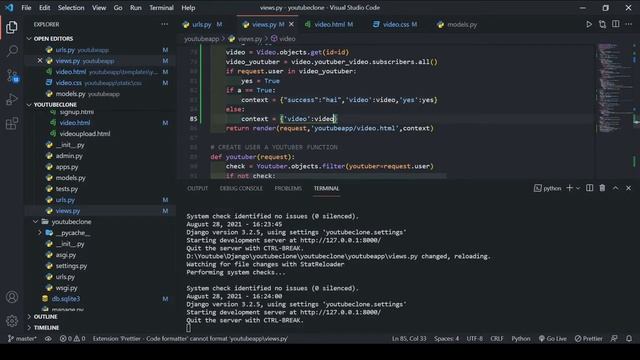Open the Accounts menu icon
Image resolution: width=640 pixels, height=360 pixels.
12,297
